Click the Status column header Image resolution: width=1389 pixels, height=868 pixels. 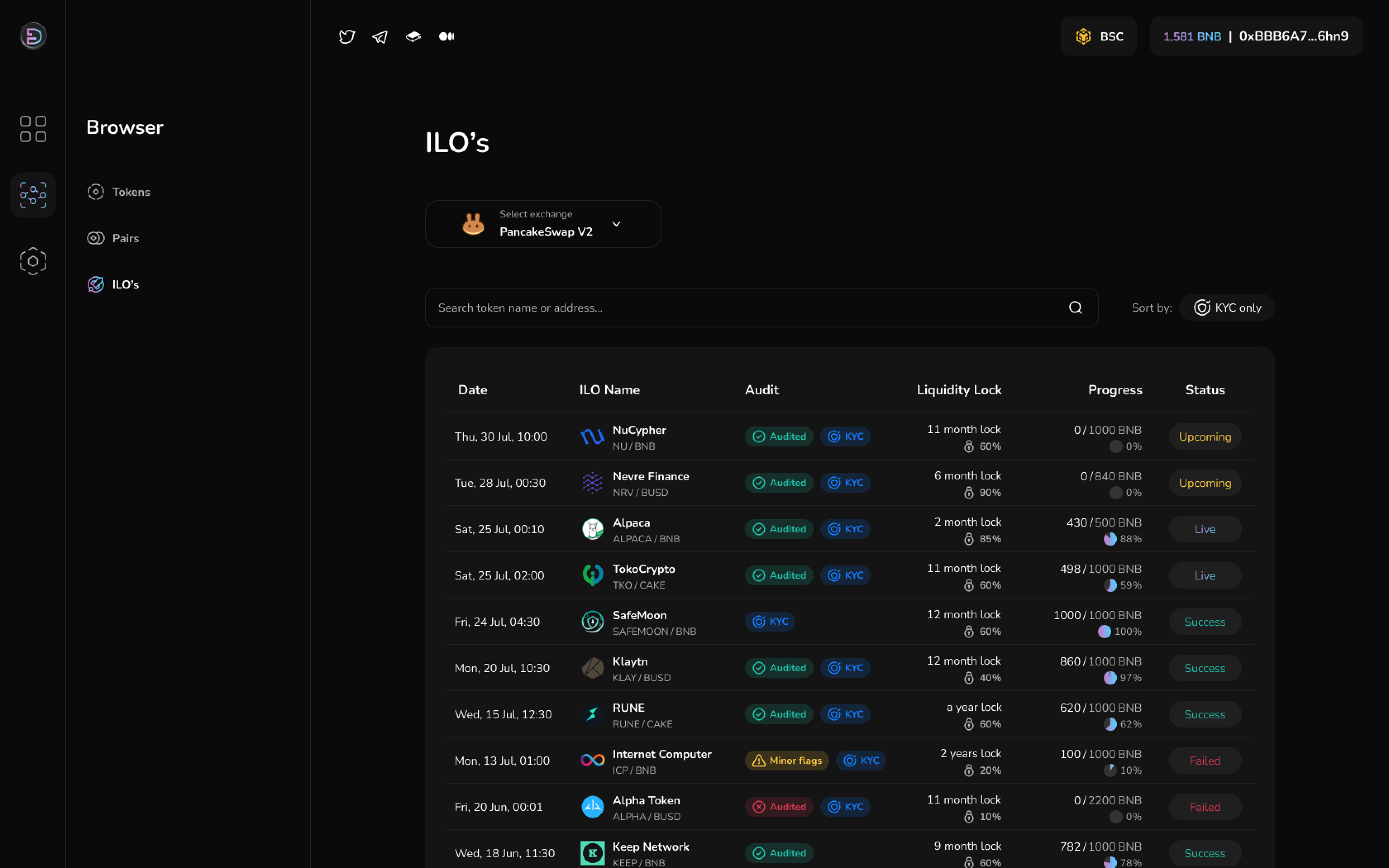click(1205, 390)
